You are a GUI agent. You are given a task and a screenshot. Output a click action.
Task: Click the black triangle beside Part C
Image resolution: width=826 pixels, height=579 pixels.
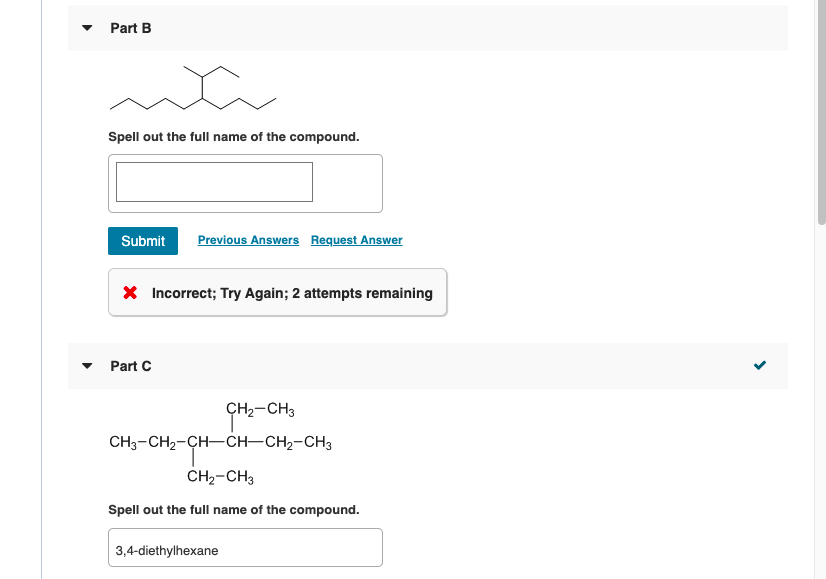click(87, 366)
